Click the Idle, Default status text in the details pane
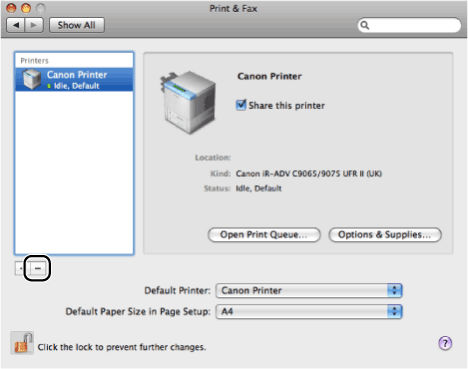 click(258, 188)
